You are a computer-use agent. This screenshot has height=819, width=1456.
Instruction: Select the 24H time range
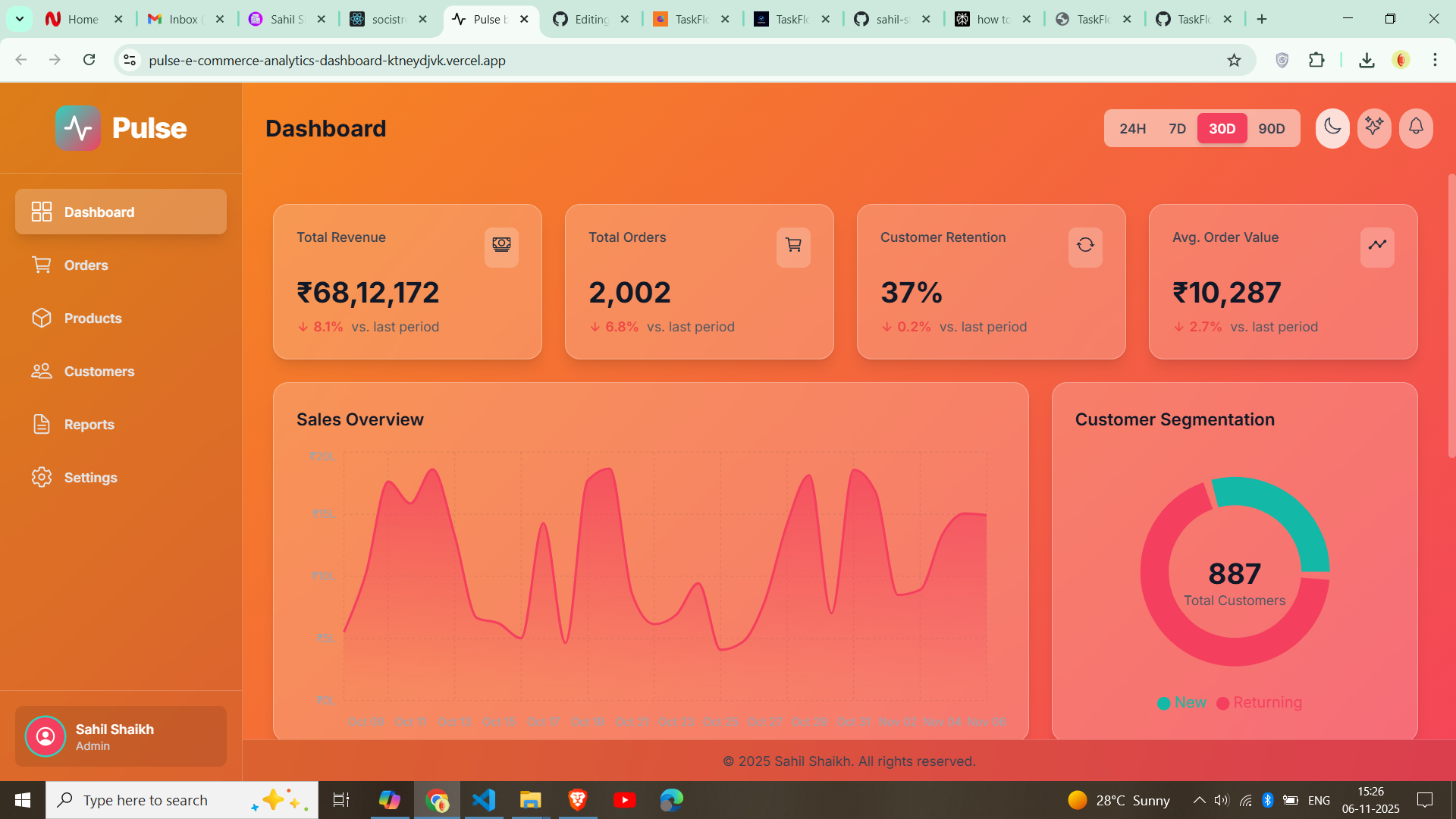1132,129
